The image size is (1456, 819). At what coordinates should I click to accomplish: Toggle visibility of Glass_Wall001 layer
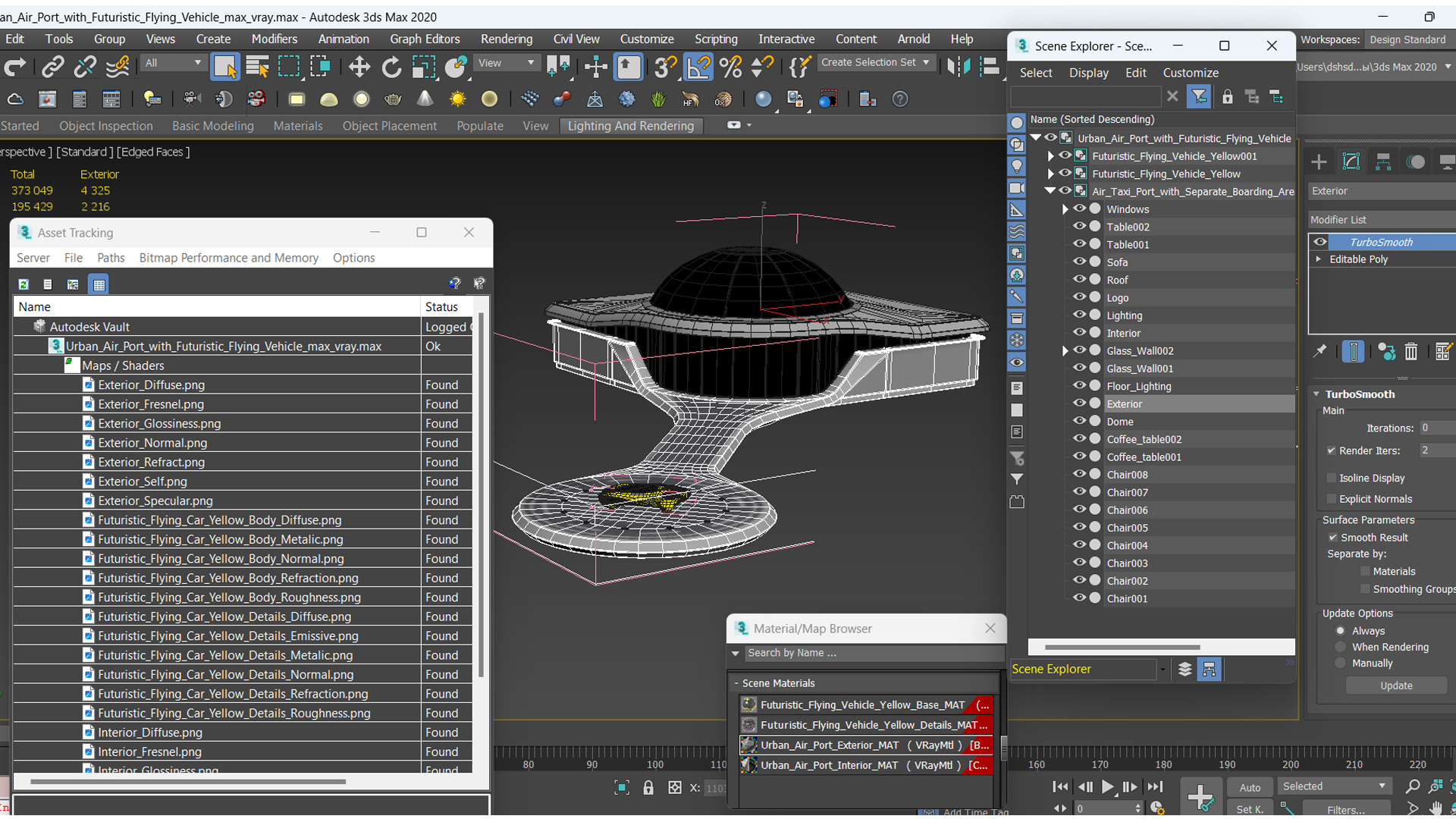(x=1078, y=368)
